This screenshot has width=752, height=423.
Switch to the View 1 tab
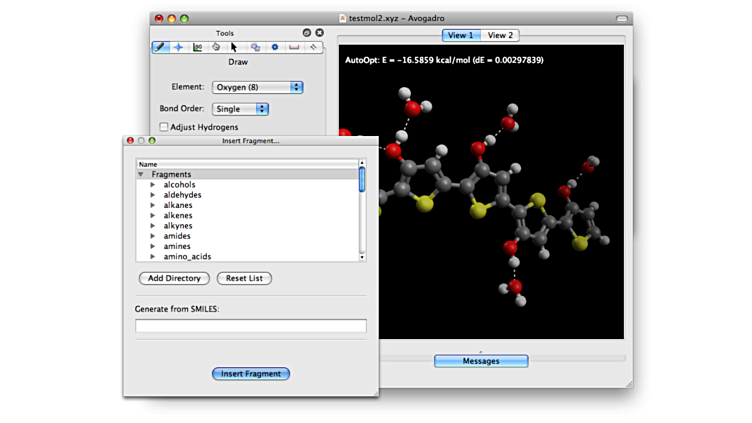pyautogui.click(x=462, y=35)
